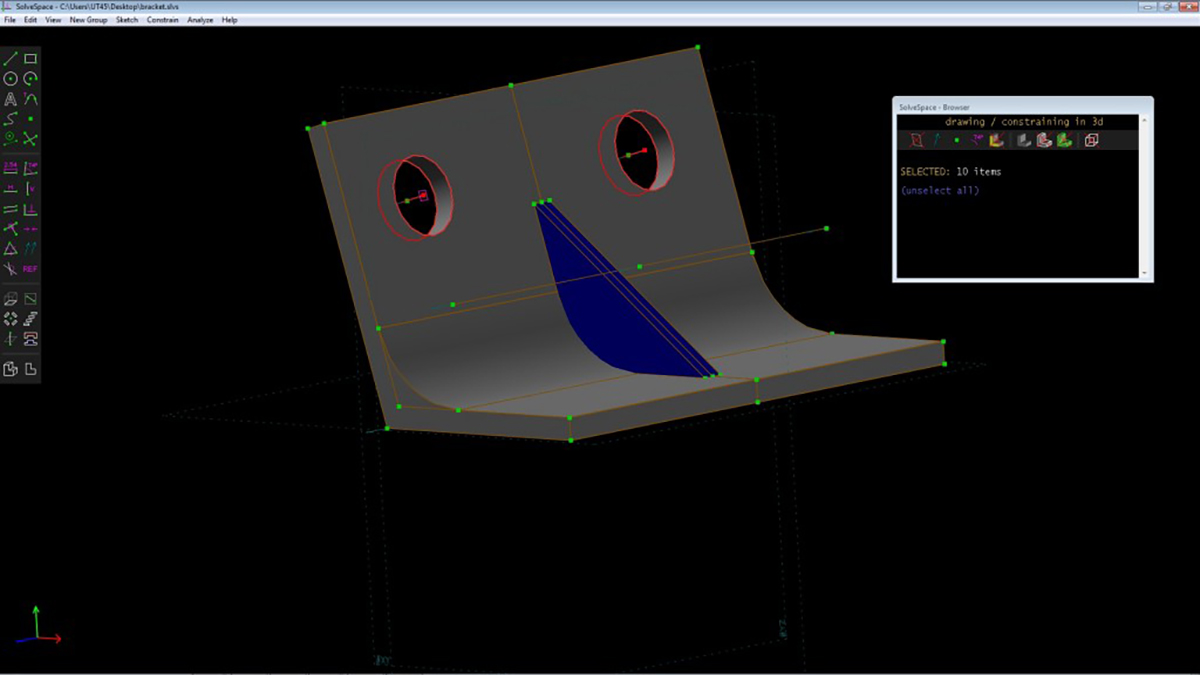1200x675 pixels.
Task: Open the Constrain menu
Action: [163, 20]
